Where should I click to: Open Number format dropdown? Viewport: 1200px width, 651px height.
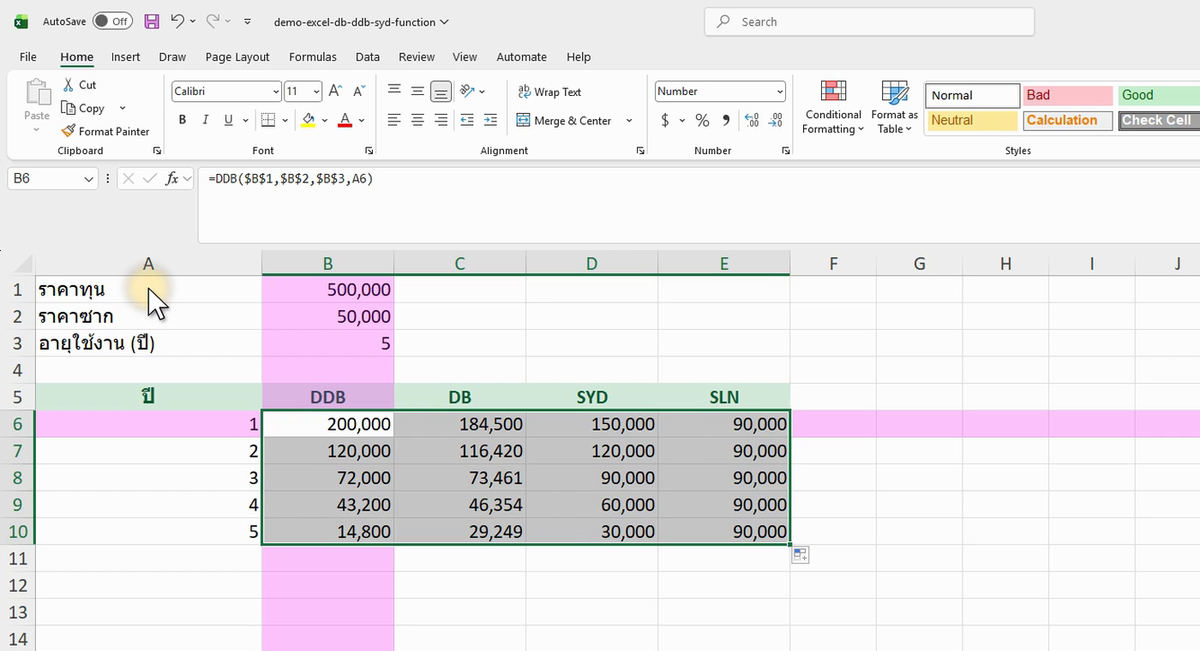pyautogui.click(x=780, y=91)
